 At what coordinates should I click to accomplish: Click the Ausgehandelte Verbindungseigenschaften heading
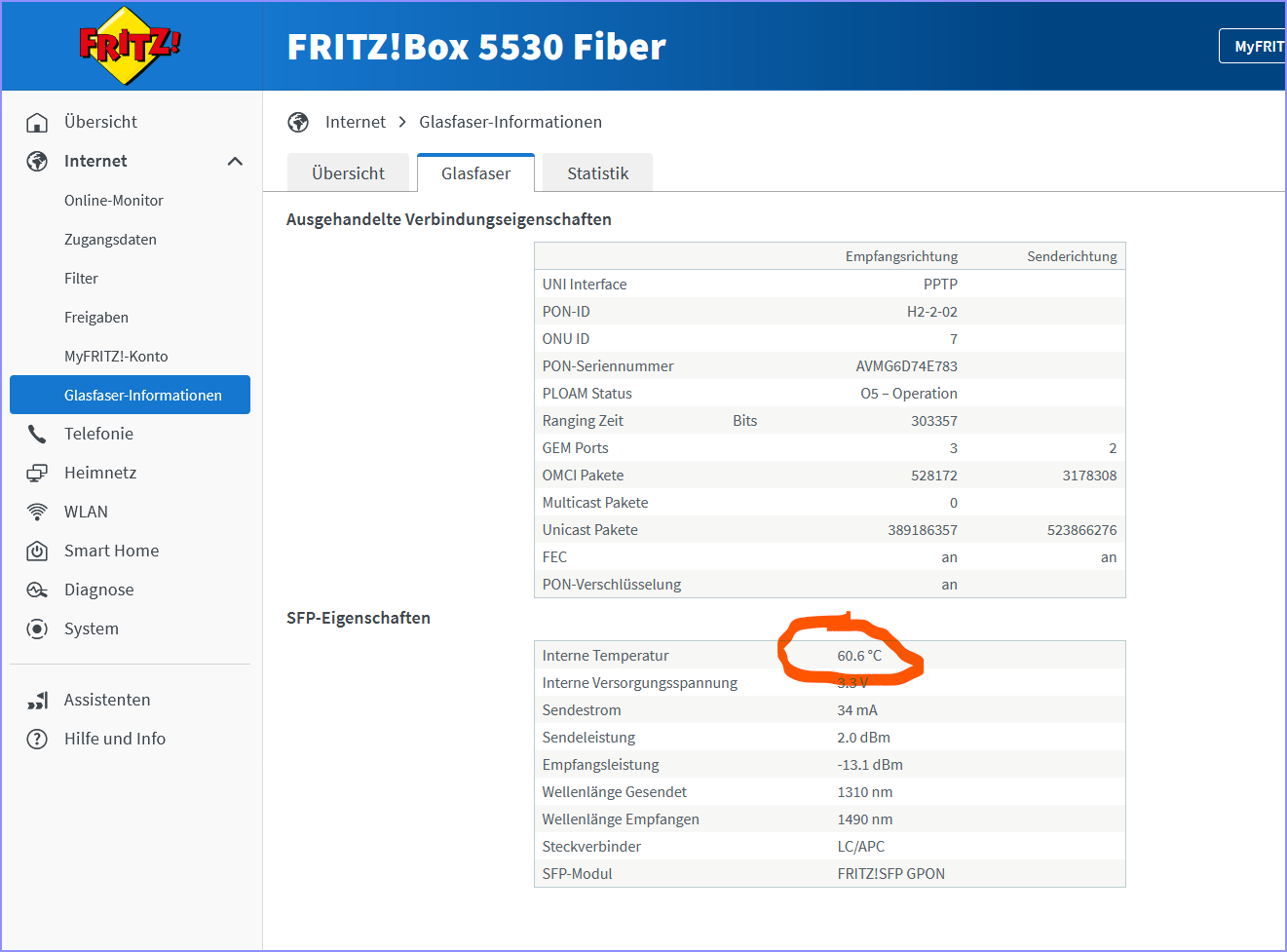449,219
